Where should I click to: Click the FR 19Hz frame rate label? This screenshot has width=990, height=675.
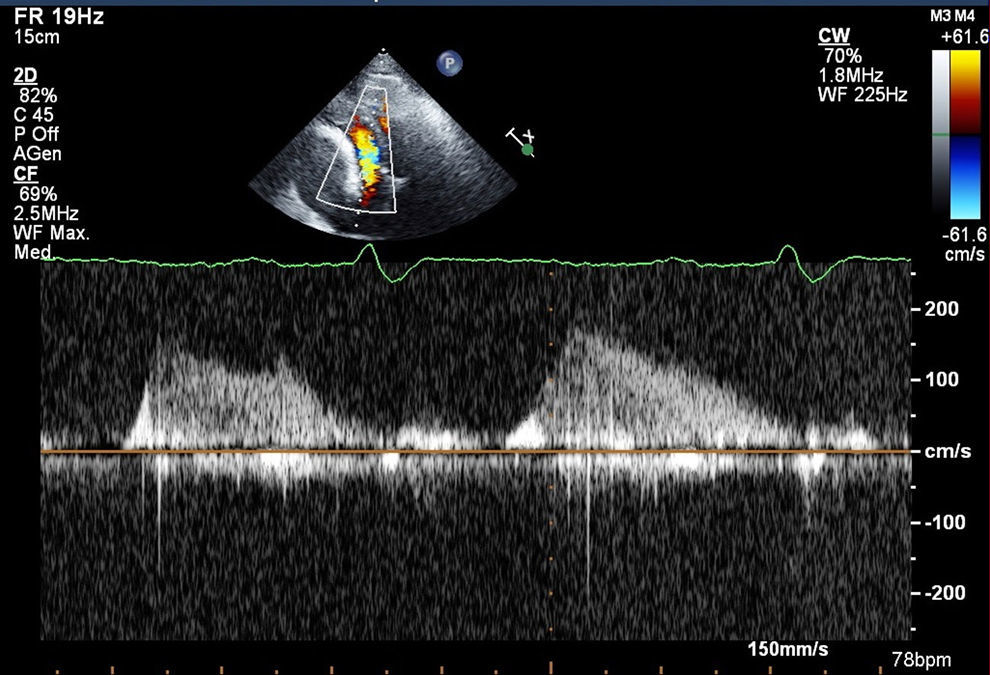click(x=59, y=17)
